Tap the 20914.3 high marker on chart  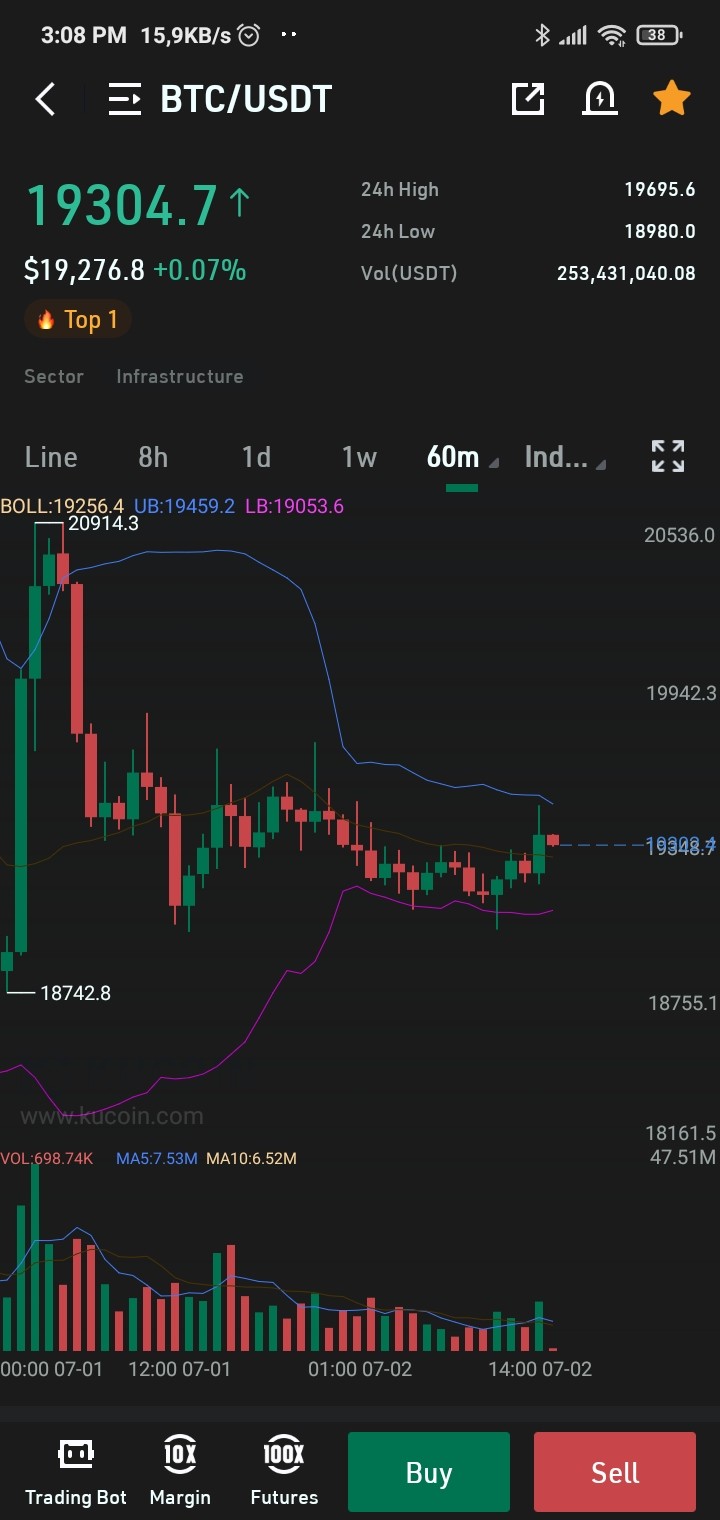click(x=103, y=523)
